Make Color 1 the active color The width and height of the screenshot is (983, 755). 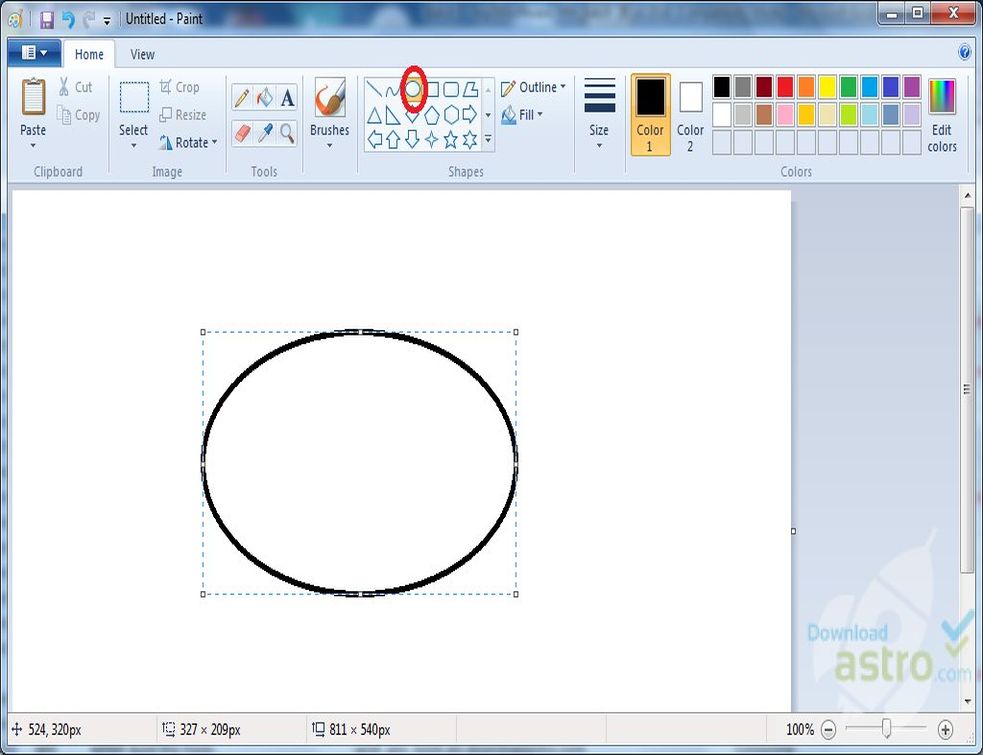point(650,115)
